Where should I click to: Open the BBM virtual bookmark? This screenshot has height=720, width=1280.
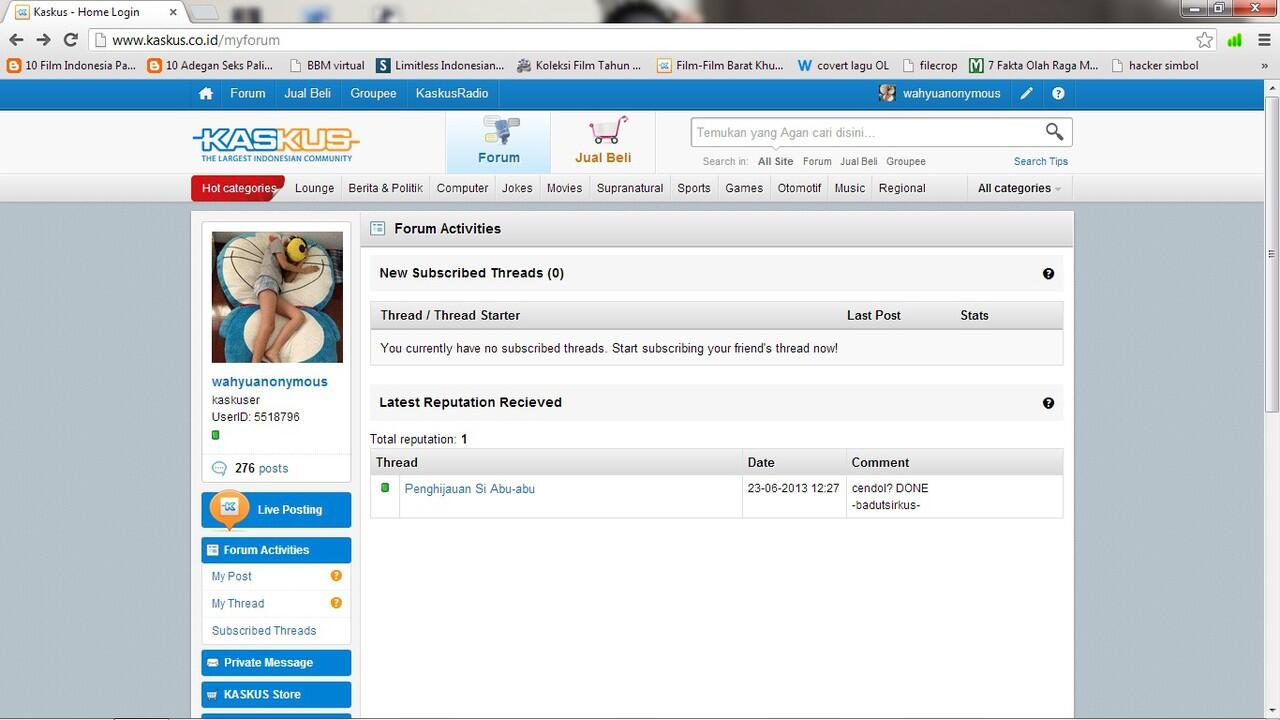(x=326, y=65)
